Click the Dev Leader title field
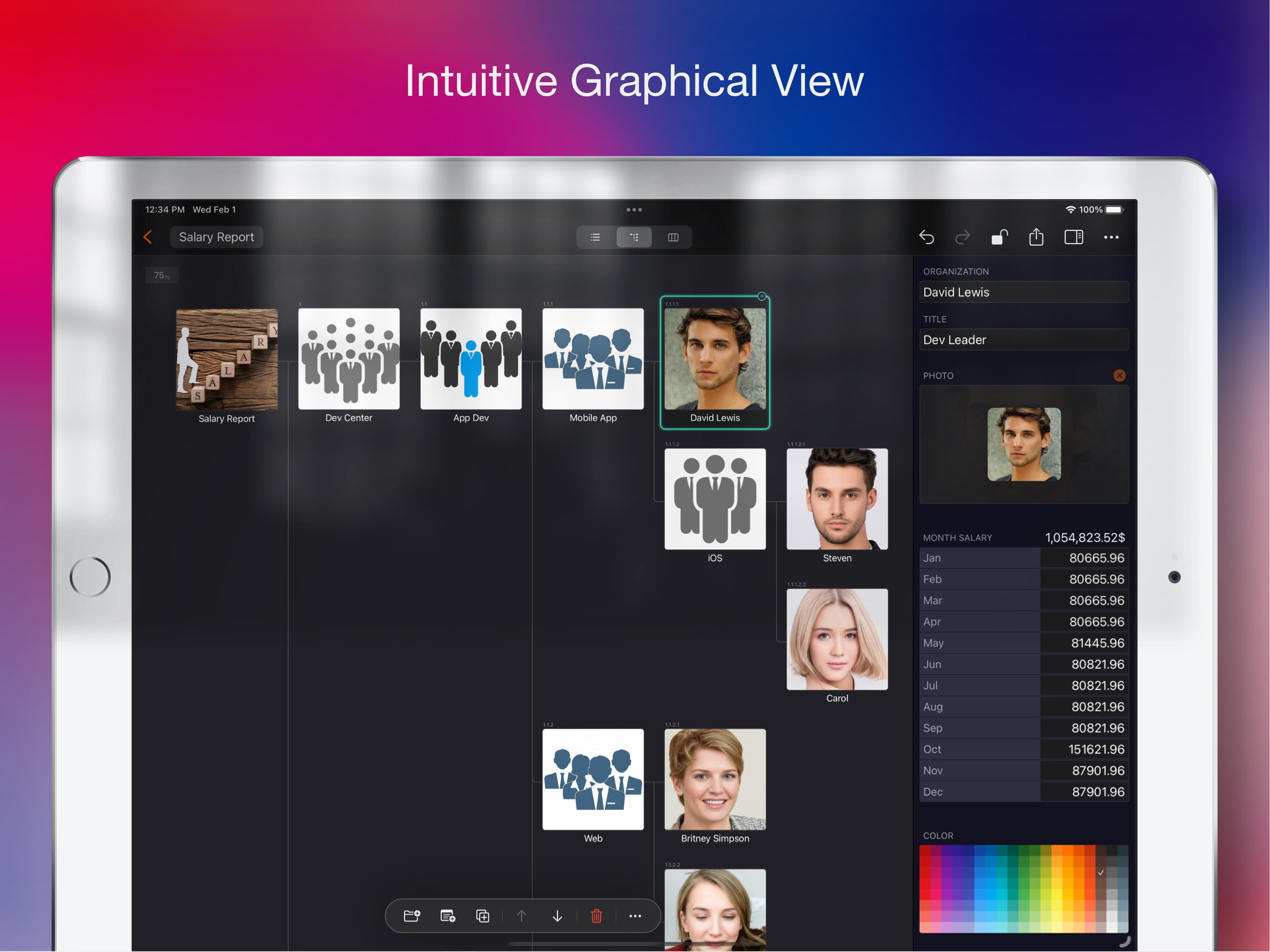Screen dimensions: 1270x952 coord(1024,340)
